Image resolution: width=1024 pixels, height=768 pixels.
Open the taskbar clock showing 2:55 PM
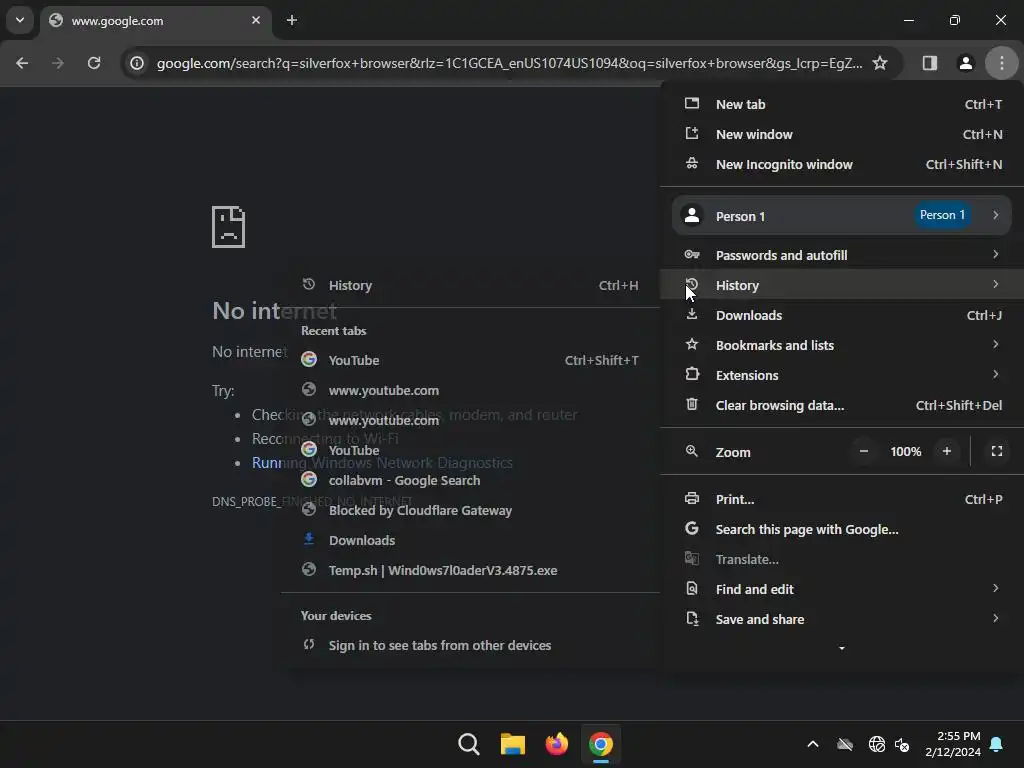(953, 744)
